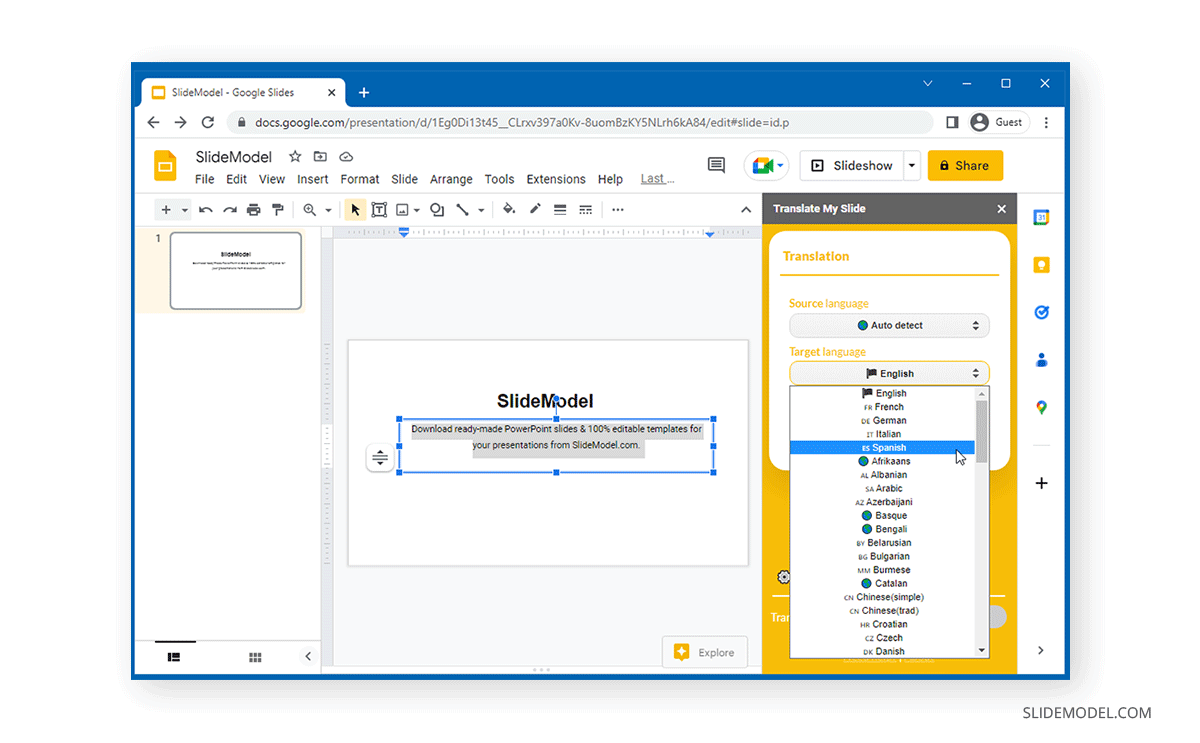Viewport: 1200px width, 743px height.
Task: Open the Extensions menu
Action: click(x=556, y=180)
